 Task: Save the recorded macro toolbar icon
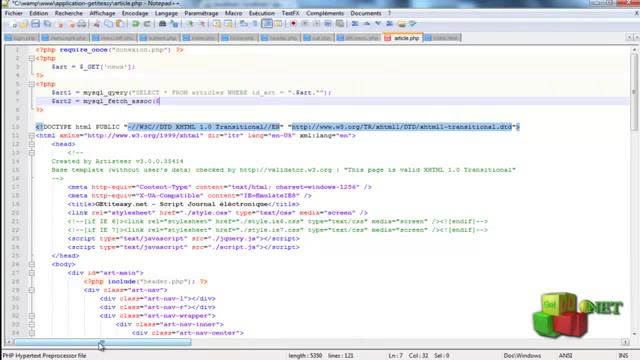[x=340, y=24]
